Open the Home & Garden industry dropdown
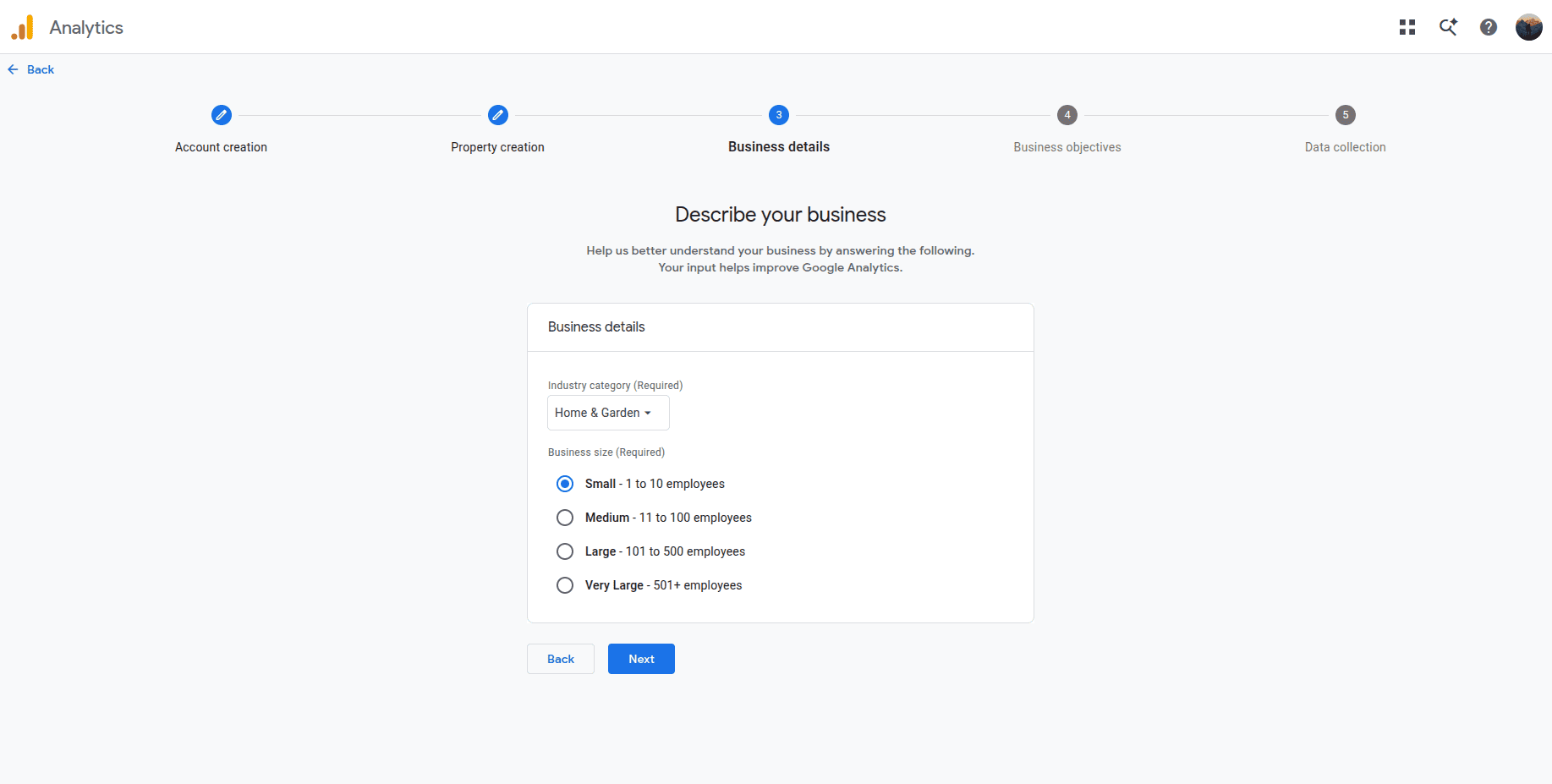 (x=608, y=413)
